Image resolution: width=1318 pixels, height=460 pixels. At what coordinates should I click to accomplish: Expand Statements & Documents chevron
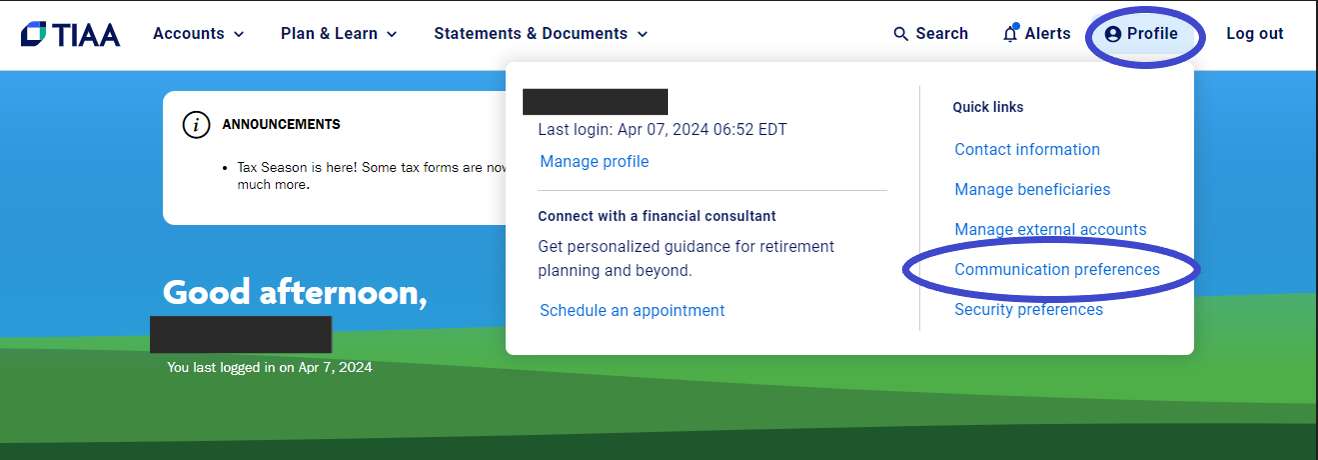(x=642, y=34)
